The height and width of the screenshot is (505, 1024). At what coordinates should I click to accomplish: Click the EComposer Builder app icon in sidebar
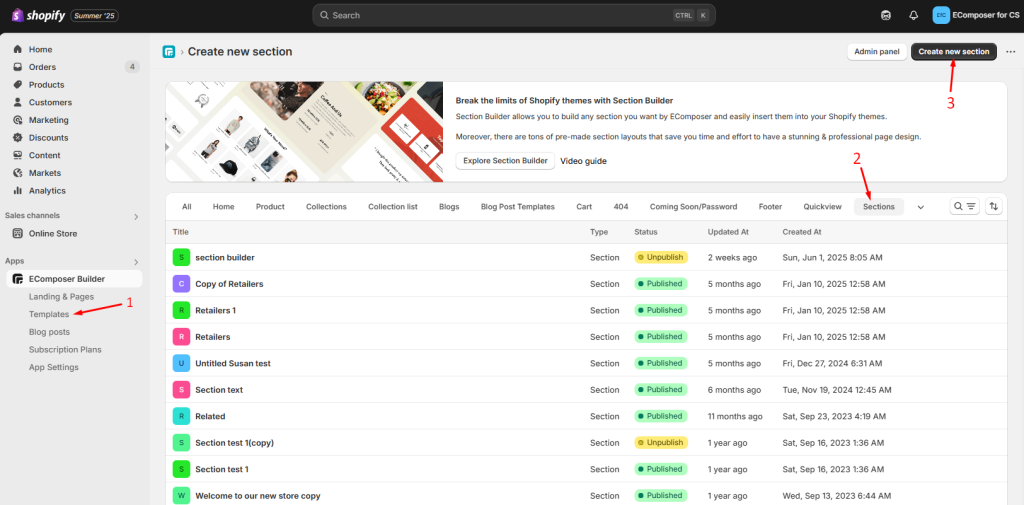(18, 279)
